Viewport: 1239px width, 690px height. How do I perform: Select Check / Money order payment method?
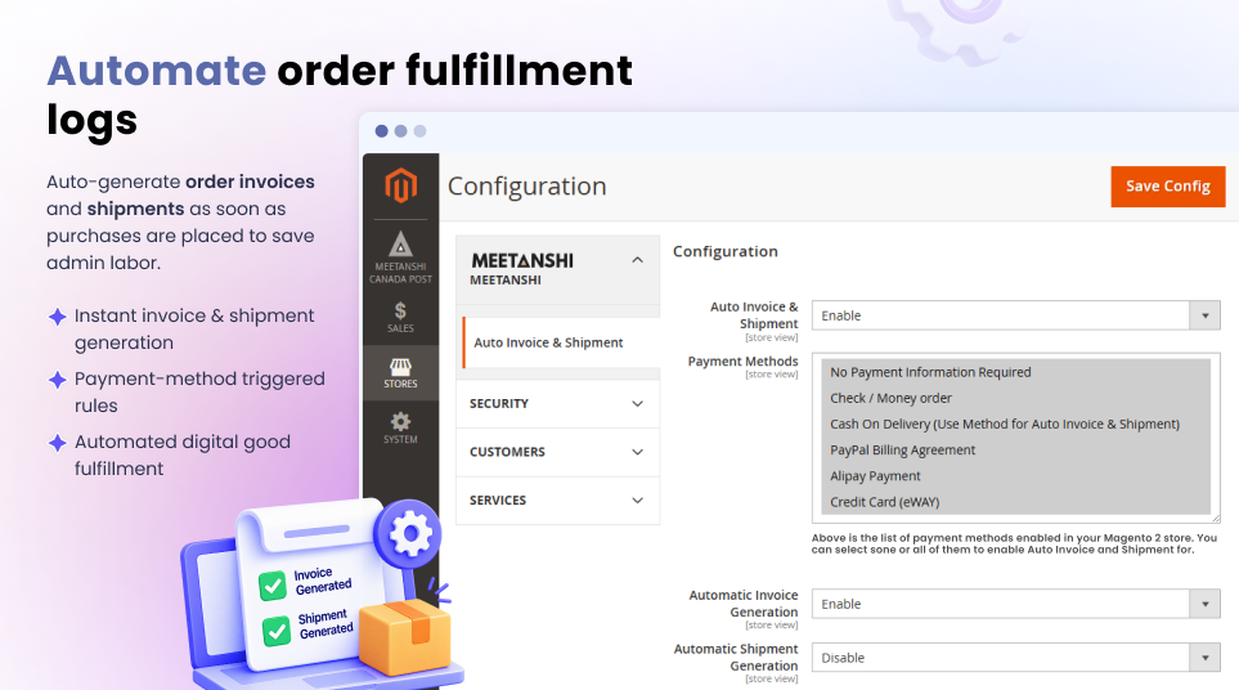tap(1016, 398)
